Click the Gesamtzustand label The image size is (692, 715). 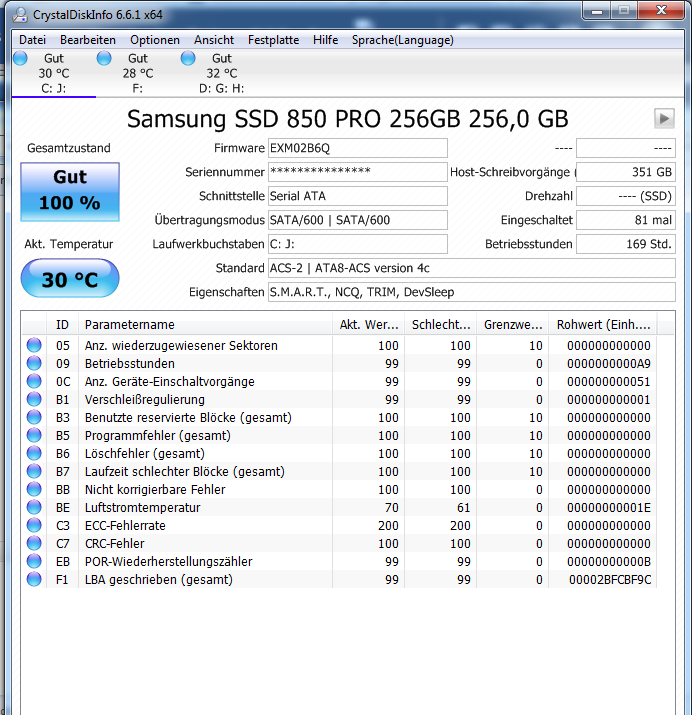point(69,148)
